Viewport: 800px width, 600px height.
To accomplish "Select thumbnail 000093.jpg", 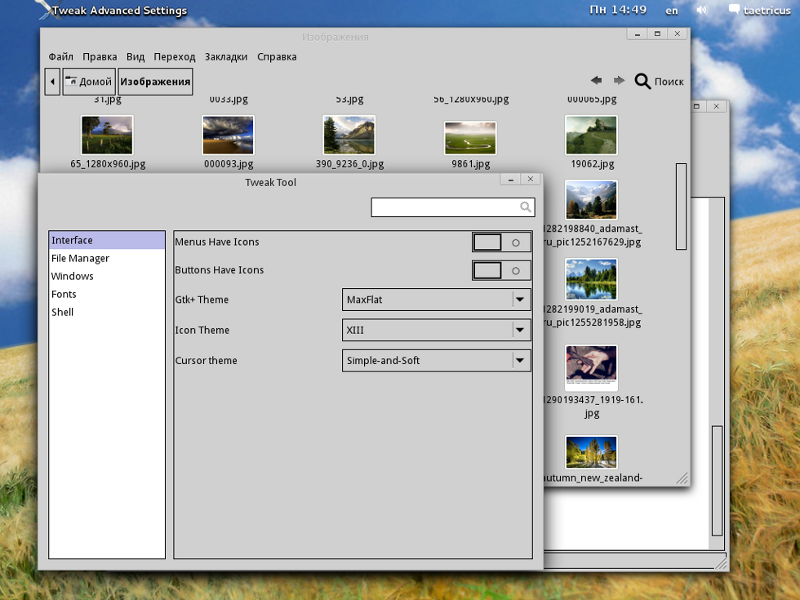I will tap(228, 135).
